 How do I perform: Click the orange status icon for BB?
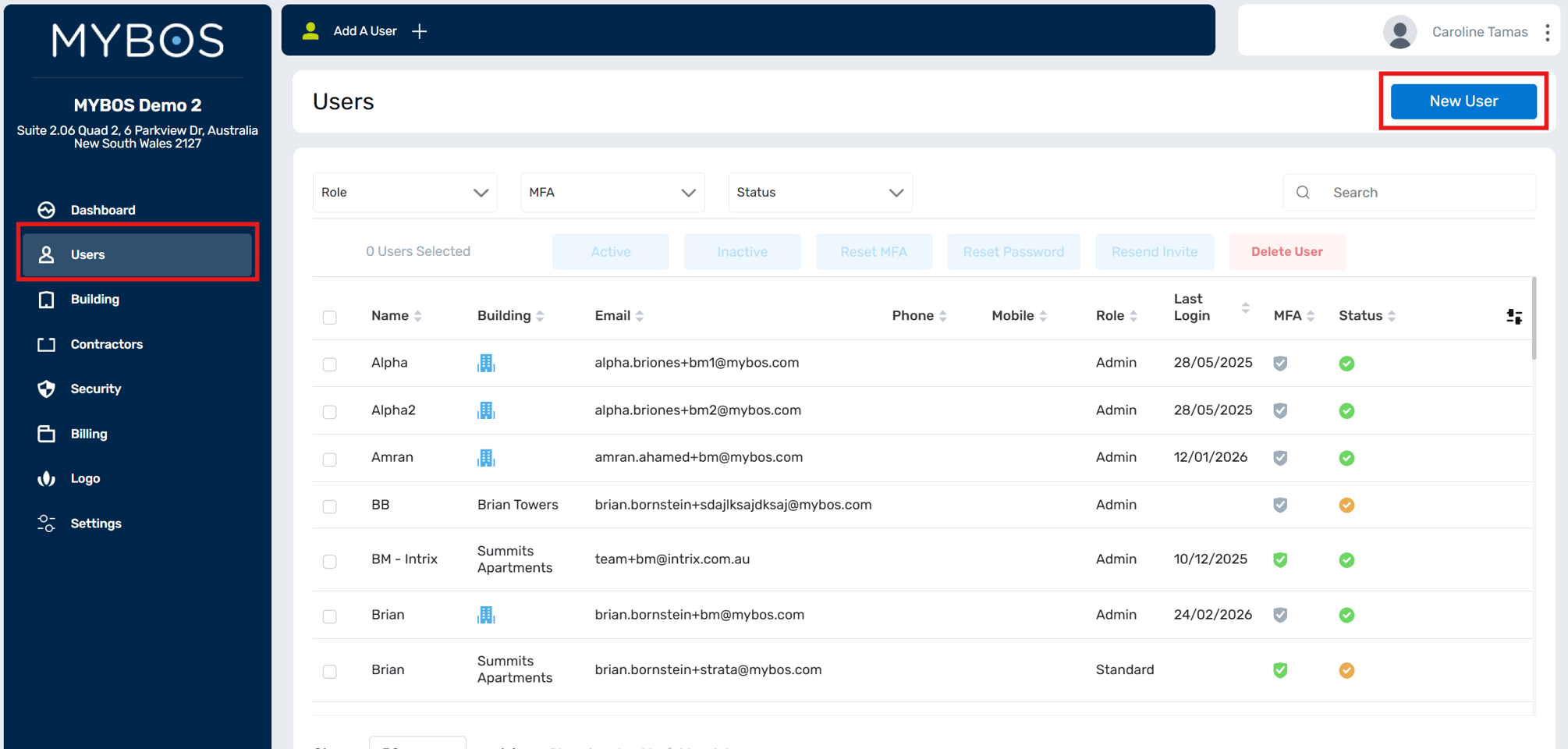[x=1346, y=505]
